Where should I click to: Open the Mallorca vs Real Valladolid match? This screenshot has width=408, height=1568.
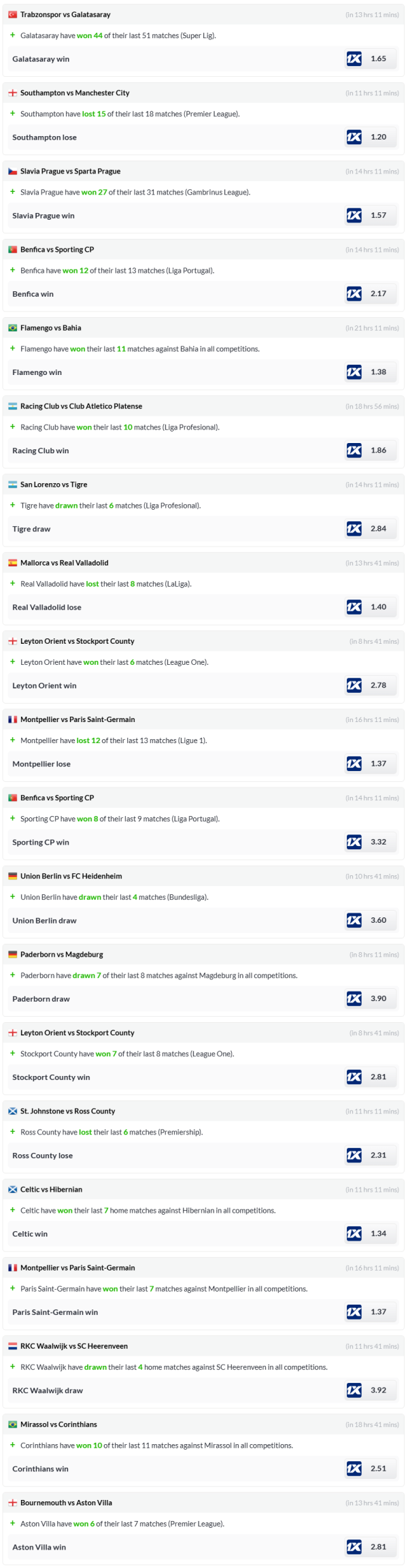coord(64,563)
